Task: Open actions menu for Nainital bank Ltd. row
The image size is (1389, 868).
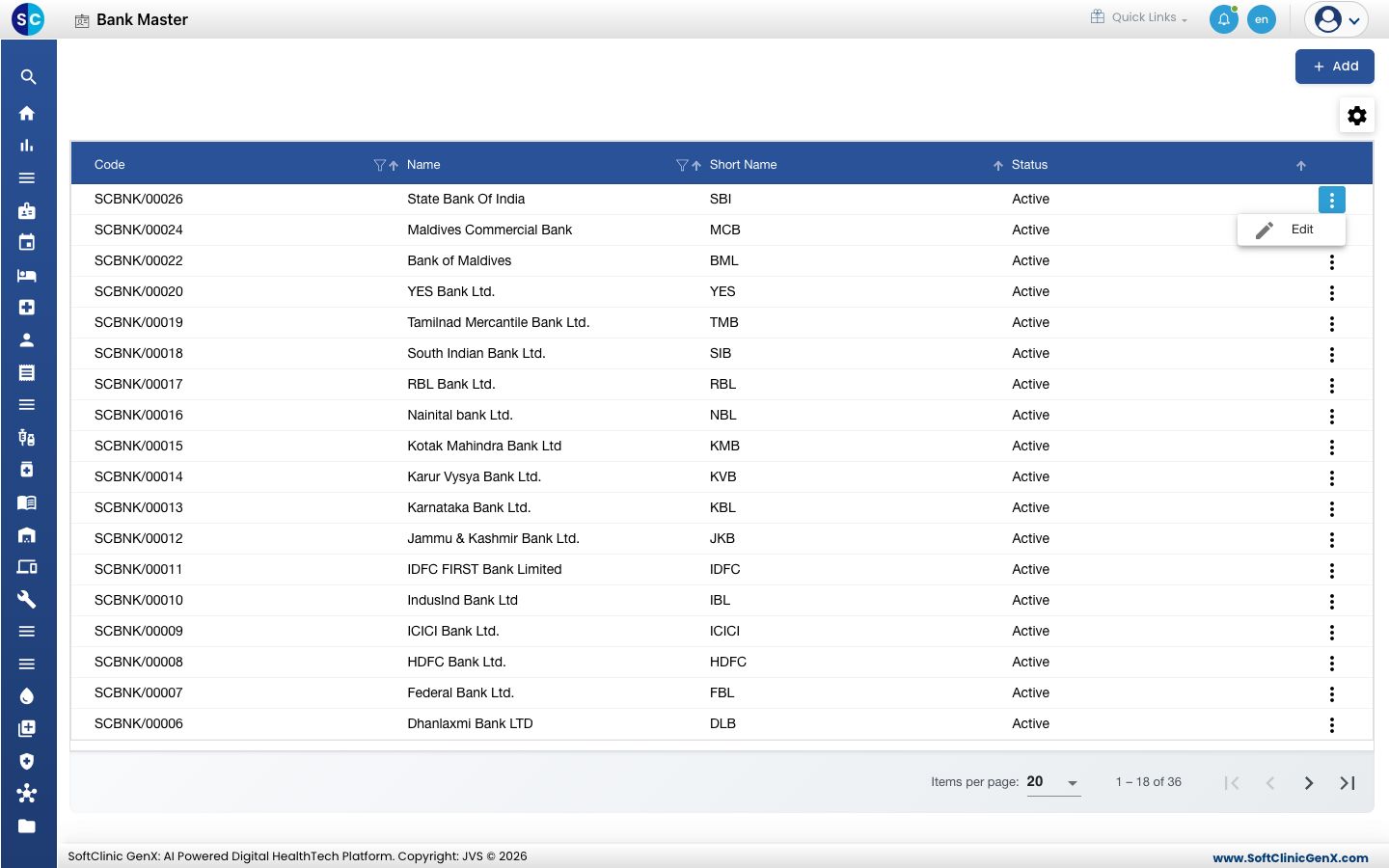Action: 1332,416
